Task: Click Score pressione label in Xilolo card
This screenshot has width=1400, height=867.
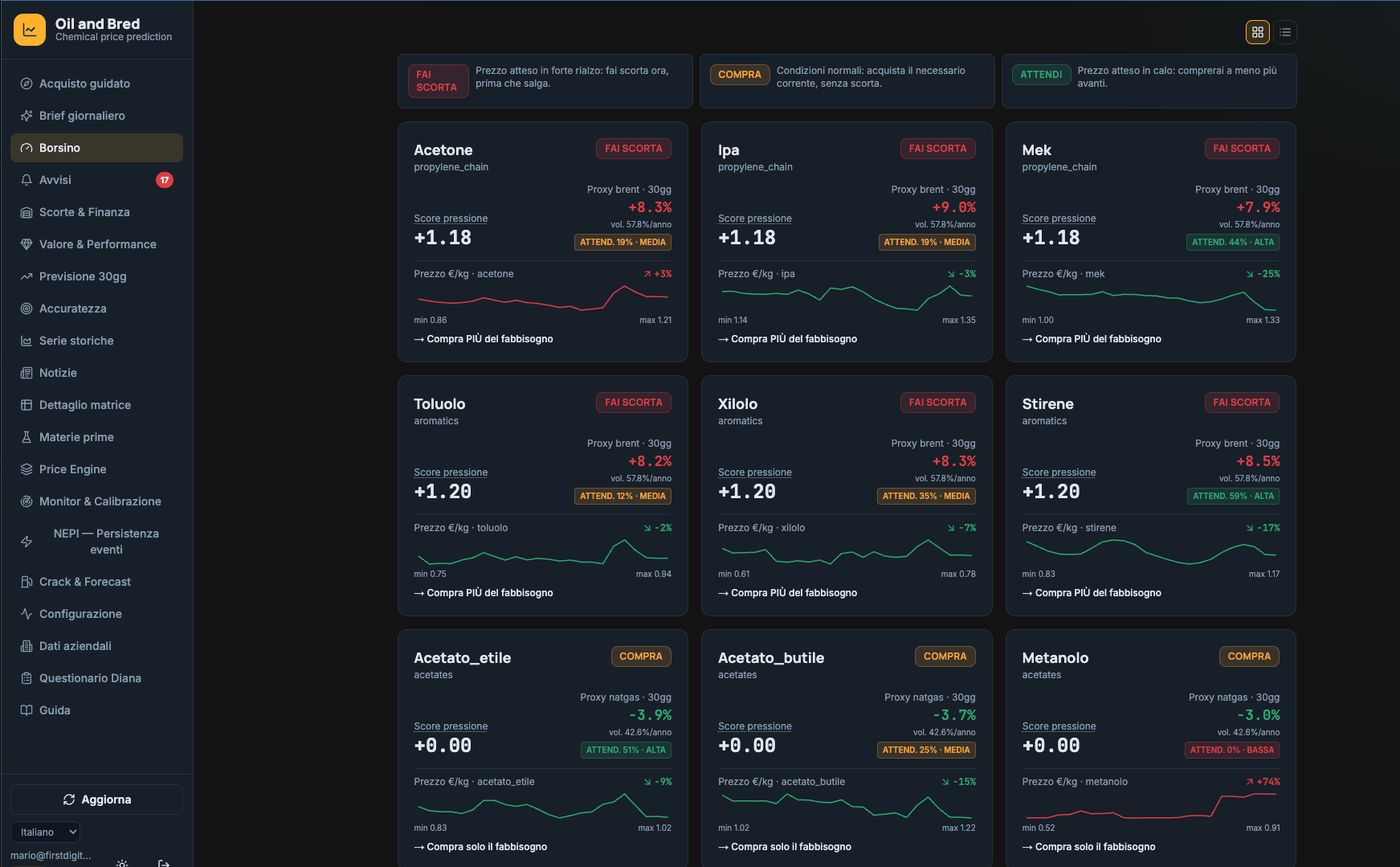Action: pos(755,472)
